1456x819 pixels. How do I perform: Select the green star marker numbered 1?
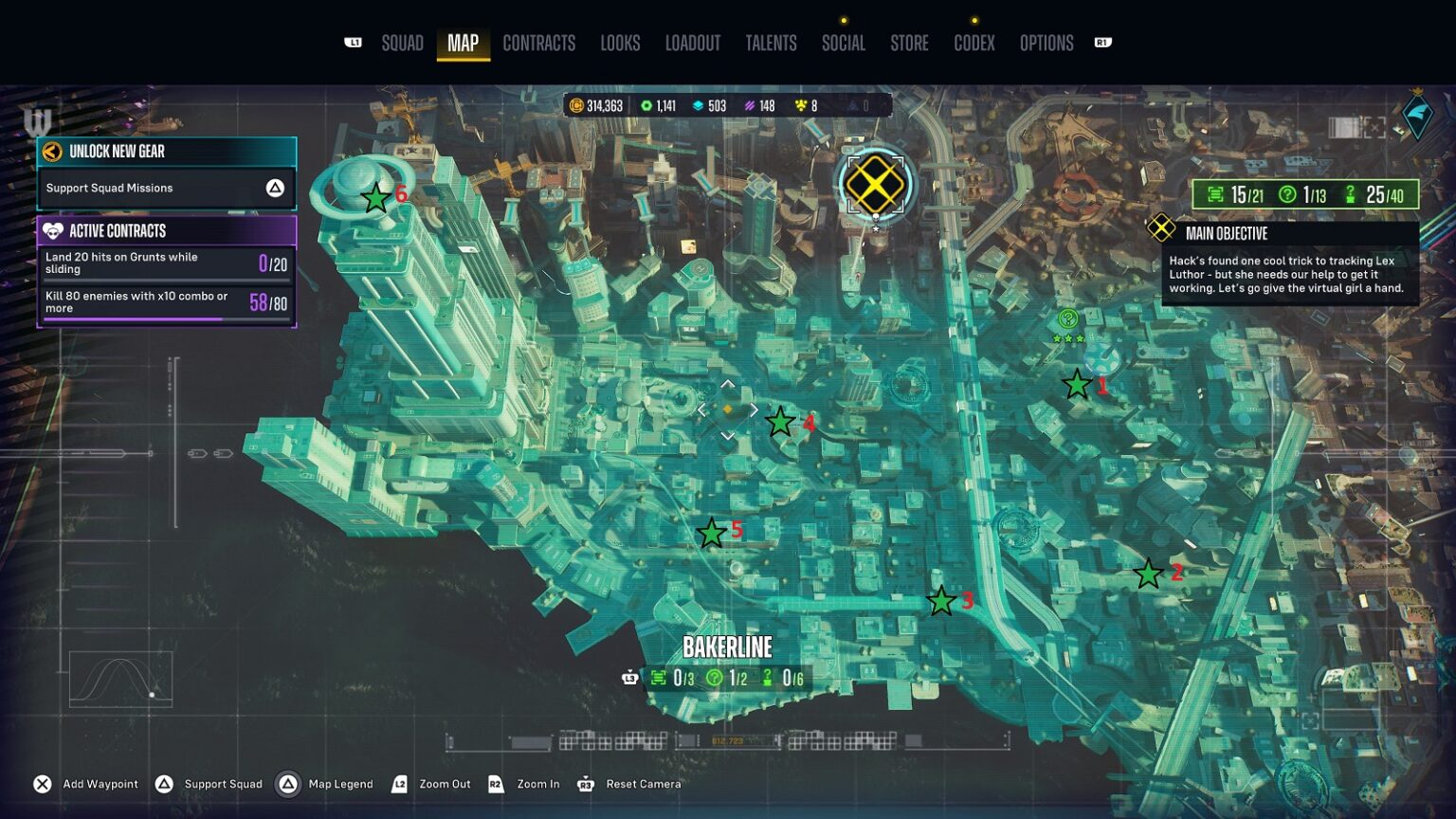[x=1077, y=385]
